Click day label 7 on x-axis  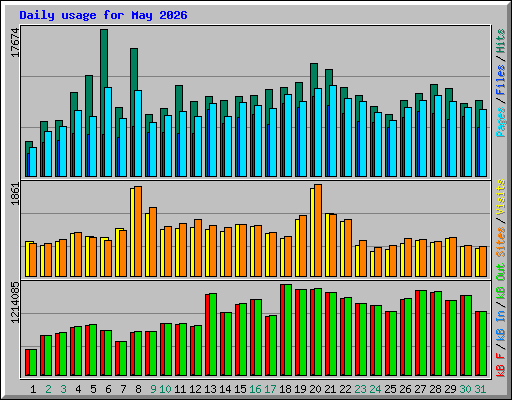(x=123, y=389)
